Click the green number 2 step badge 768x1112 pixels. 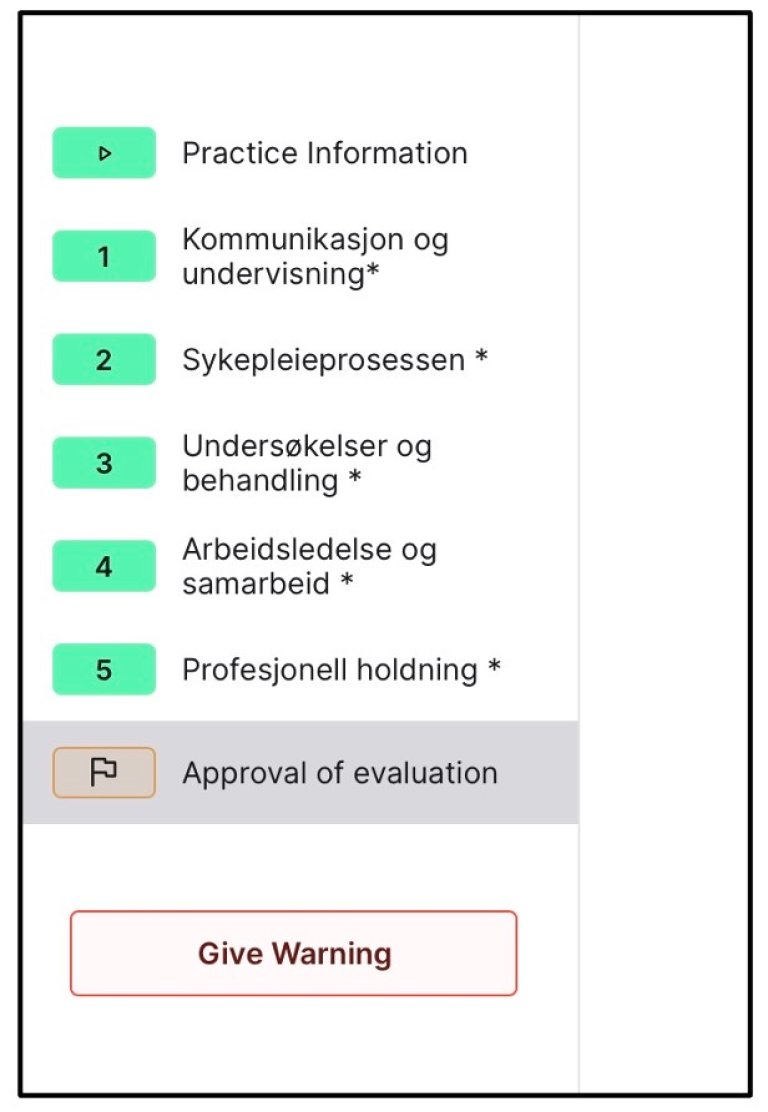click(104, 360)
